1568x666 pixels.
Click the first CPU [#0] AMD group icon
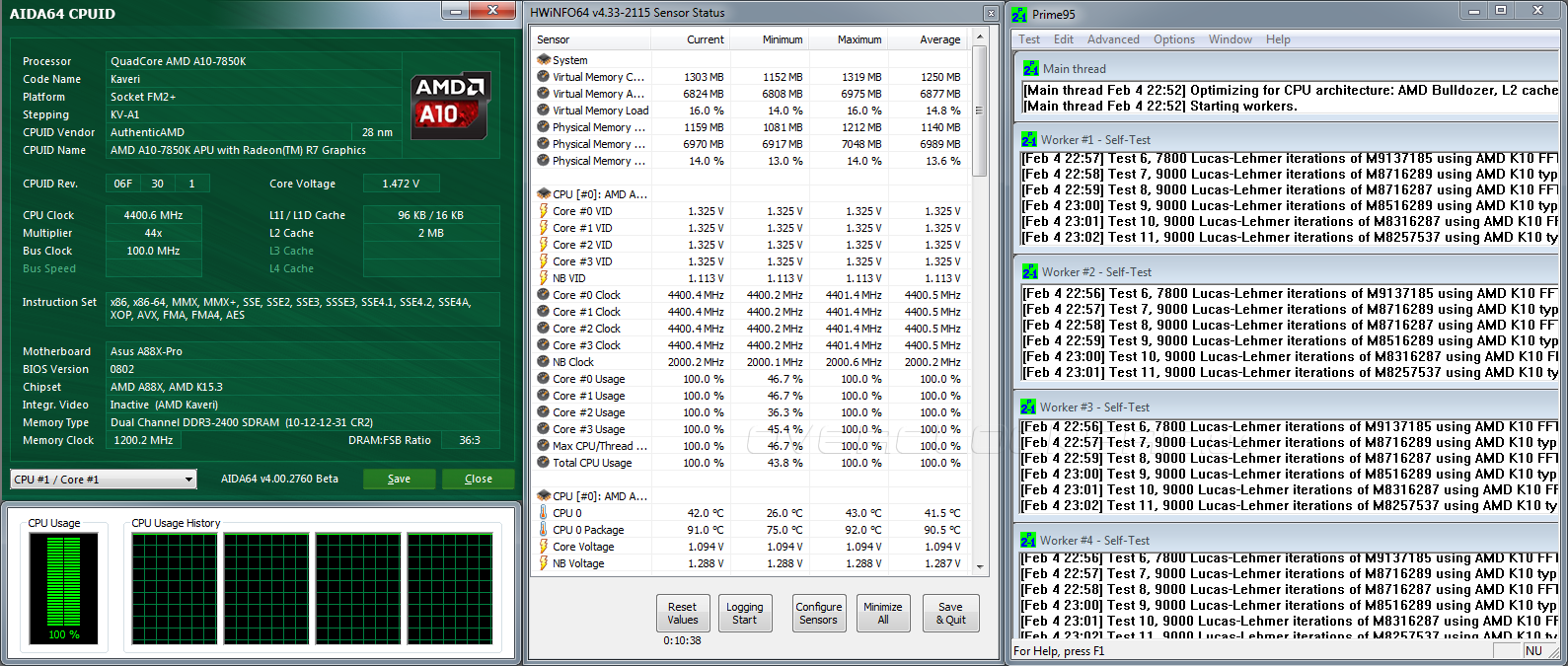click(543, 194)
